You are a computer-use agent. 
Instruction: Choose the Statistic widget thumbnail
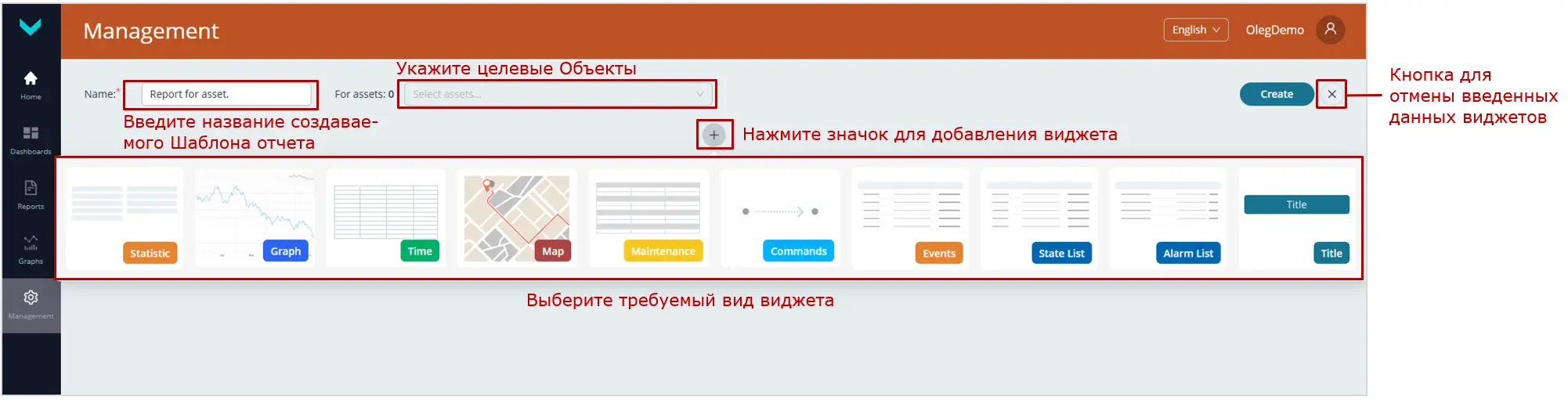(x=125, y=218)
